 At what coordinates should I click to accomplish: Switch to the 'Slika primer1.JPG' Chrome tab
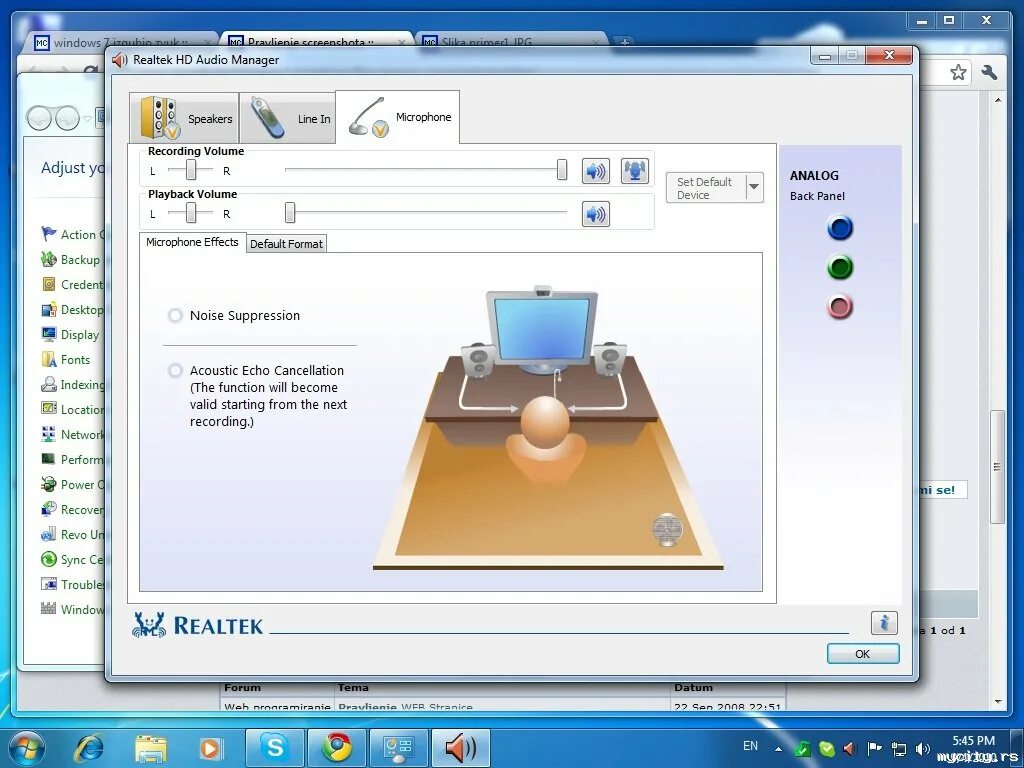coord(513,42)
